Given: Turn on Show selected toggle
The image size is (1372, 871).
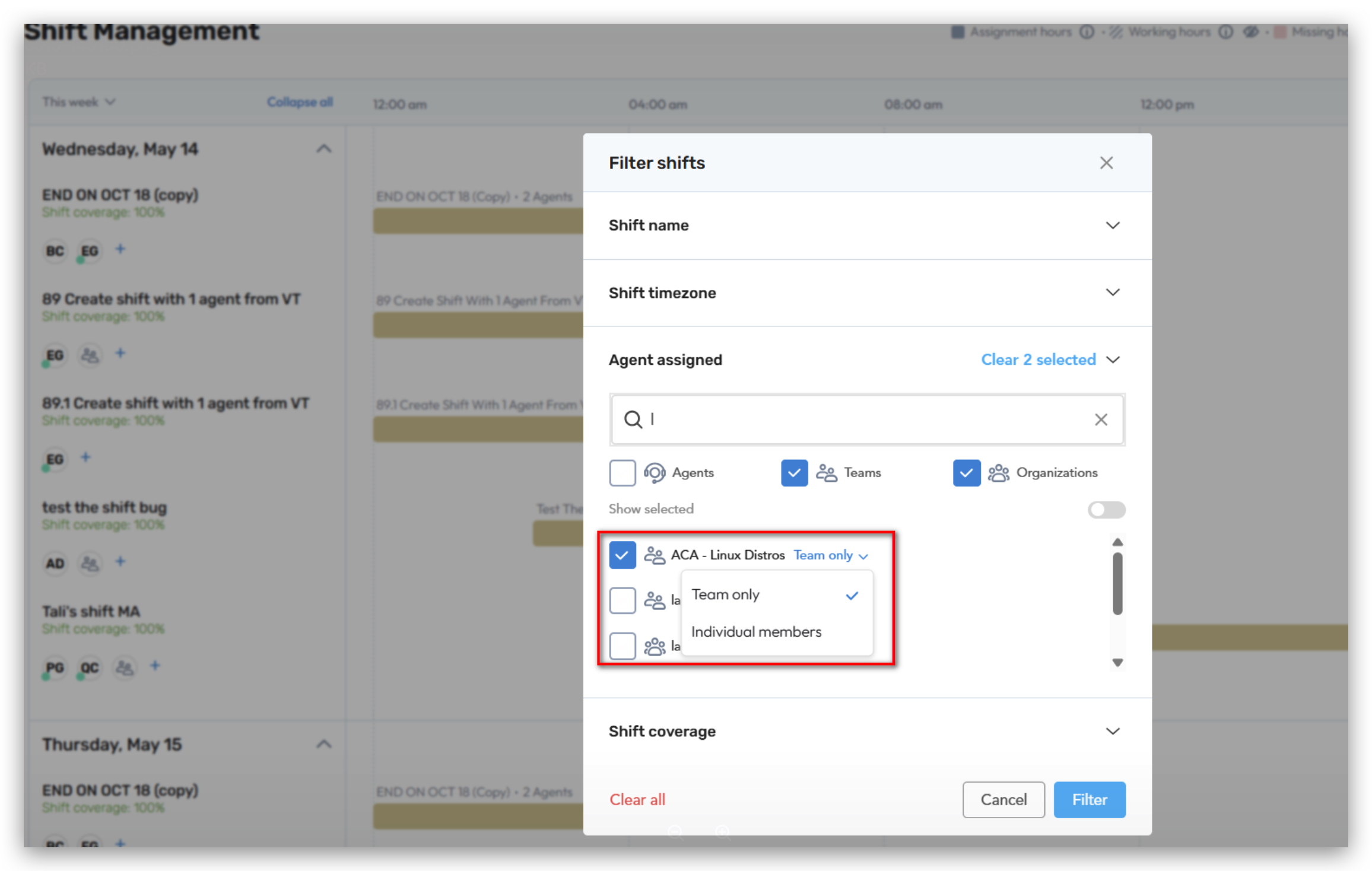Looking at the screenshot, I should (x=1106, y=510).
